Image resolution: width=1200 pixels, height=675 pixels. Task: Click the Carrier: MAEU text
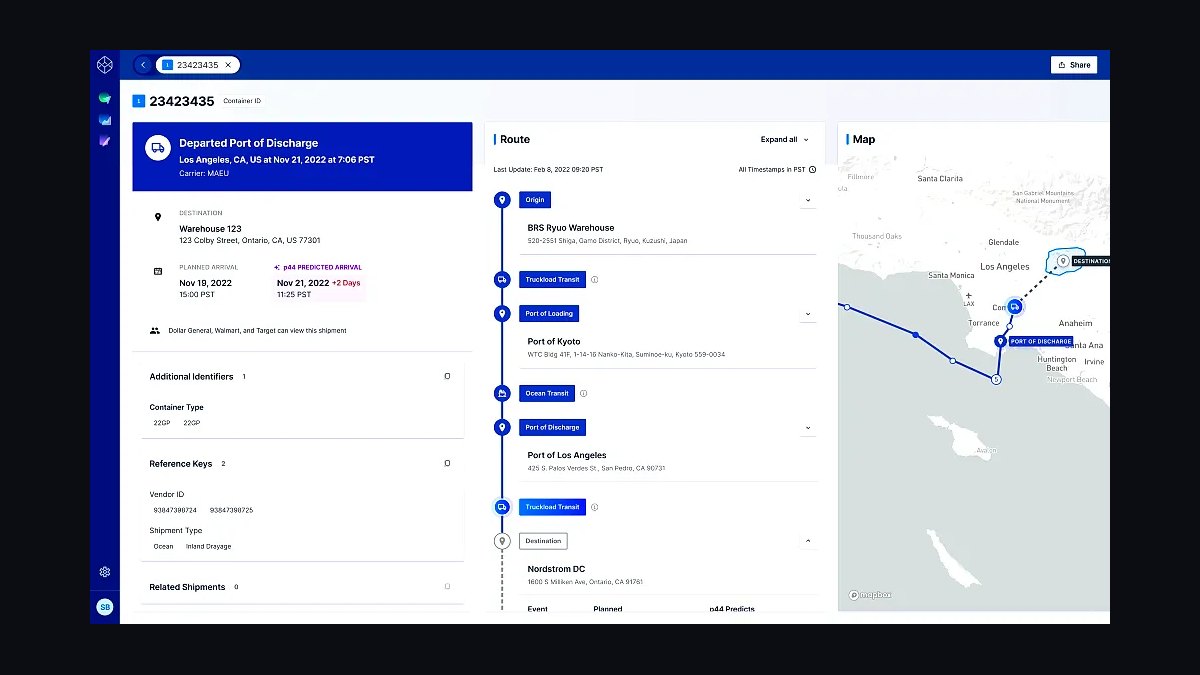click(205, 173)
